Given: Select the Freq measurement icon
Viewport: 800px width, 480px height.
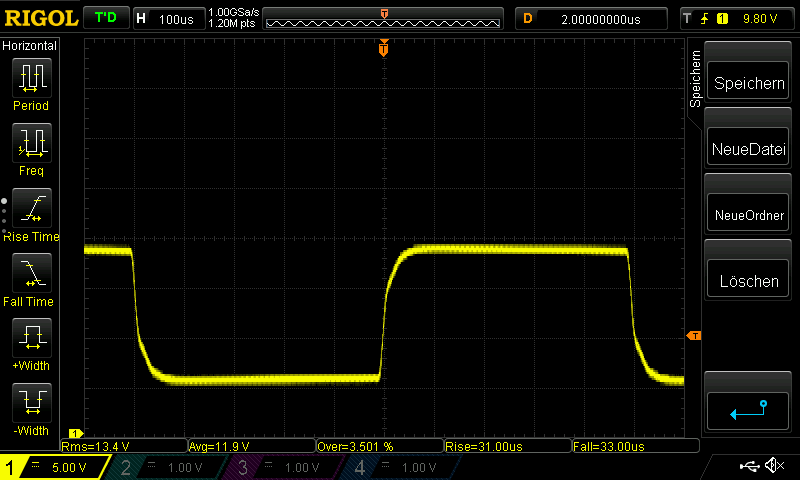Looking at the screenshot, I should (x=31, y=143).
